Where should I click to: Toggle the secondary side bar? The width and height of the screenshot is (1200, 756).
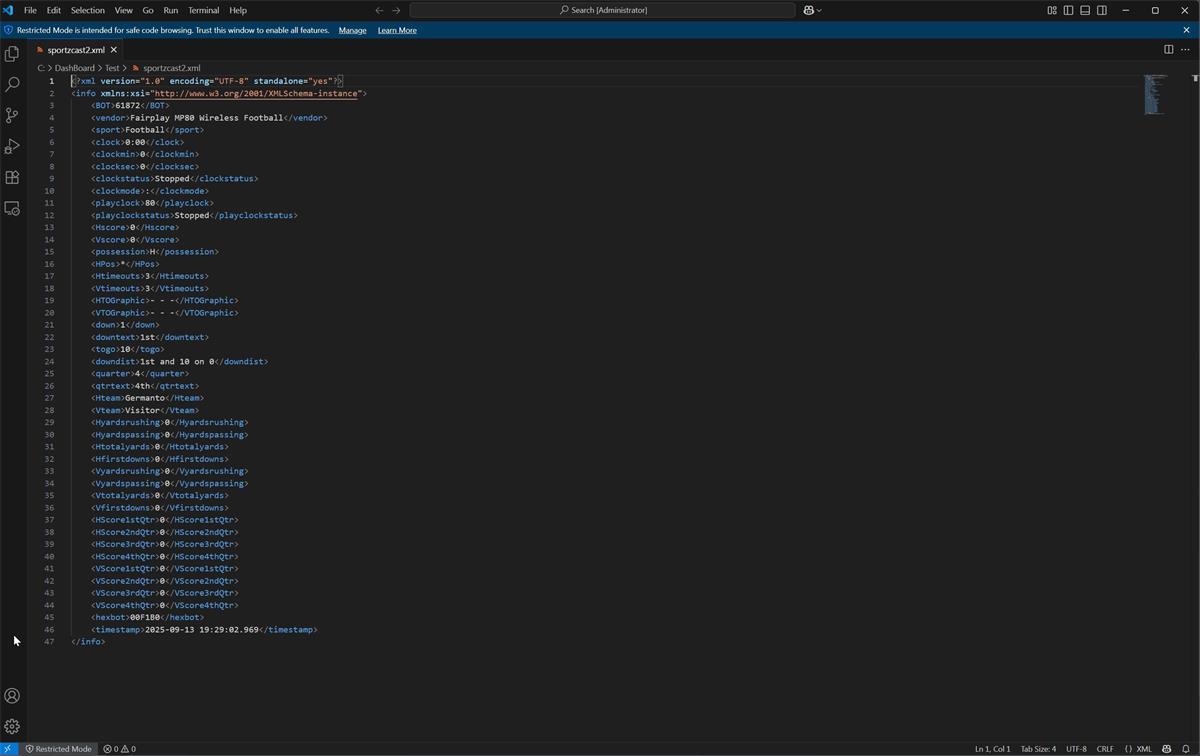click(x=1102, y=10)
